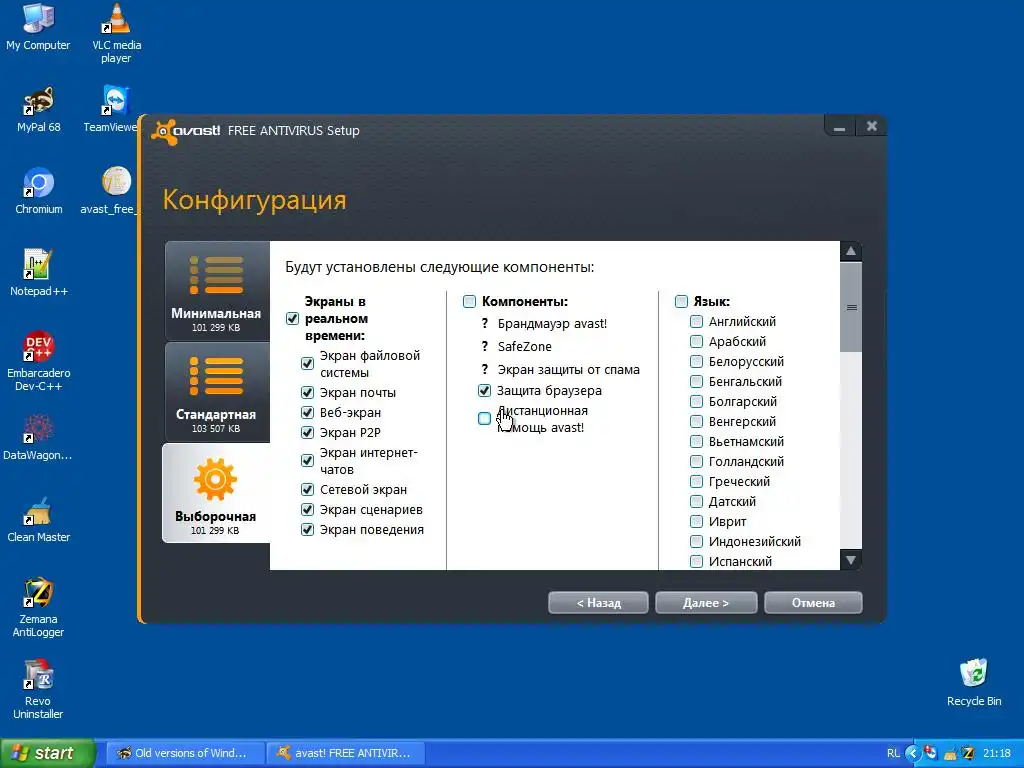Uncheck Экран сценариев
This screenshot has width=1024, height=768.
click(x=308, y=509)
